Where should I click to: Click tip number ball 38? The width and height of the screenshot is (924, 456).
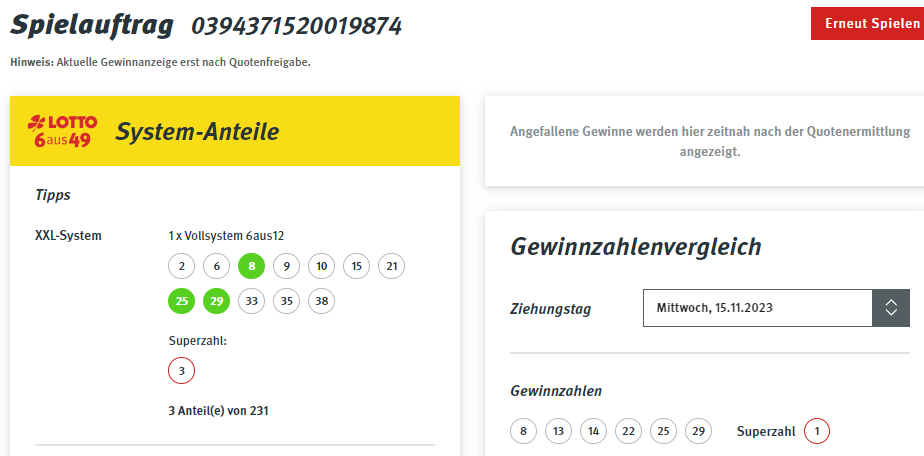point(321,301)
